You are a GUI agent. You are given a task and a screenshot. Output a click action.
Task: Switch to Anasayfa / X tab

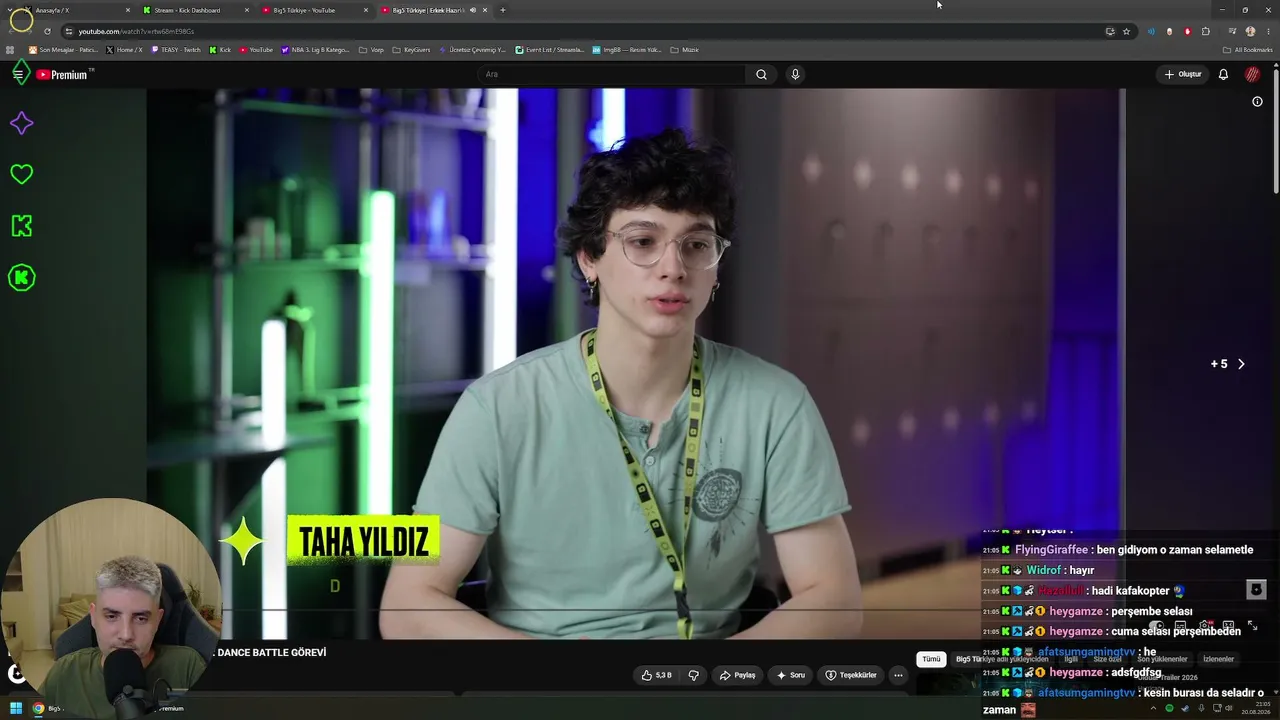pos(77,10)
